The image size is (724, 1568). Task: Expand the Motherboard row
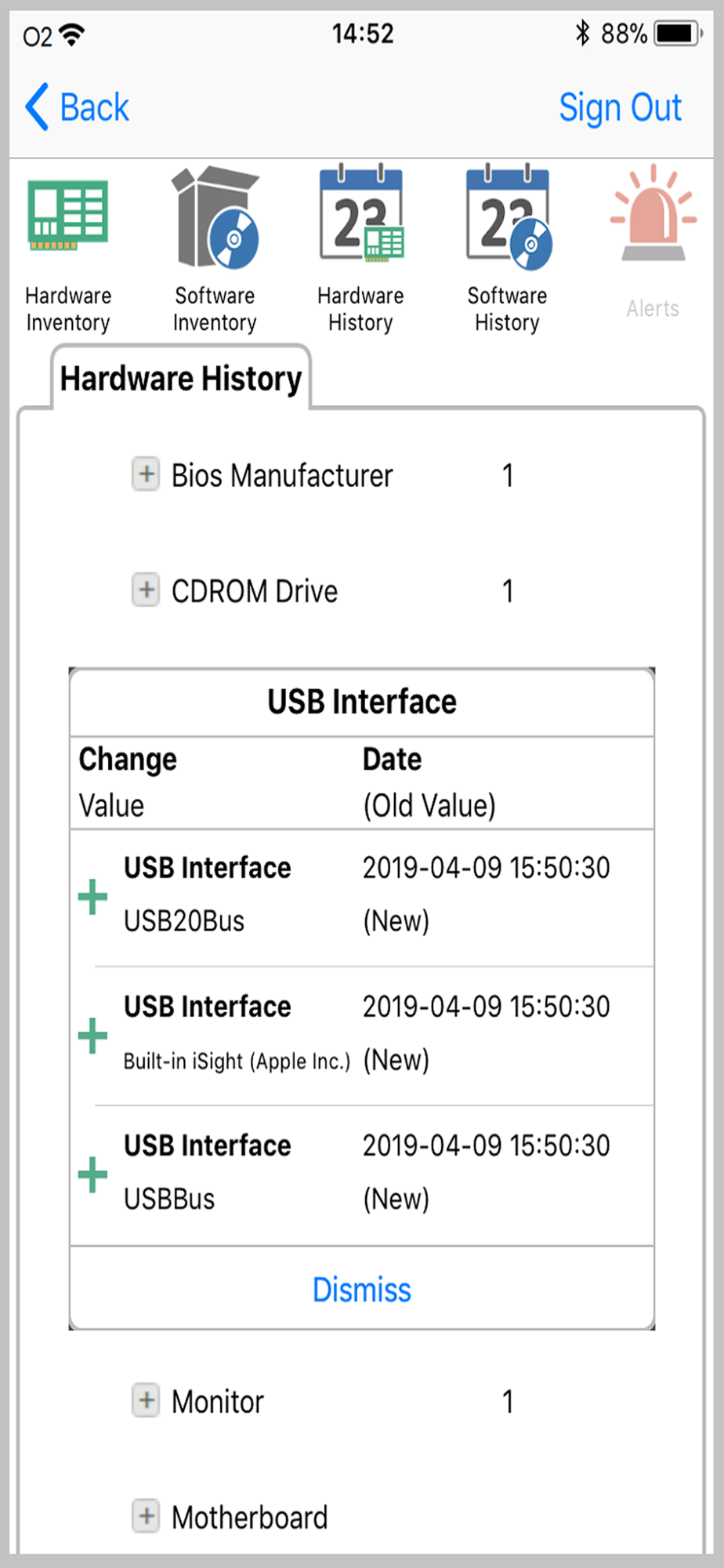coord(146,1516)
